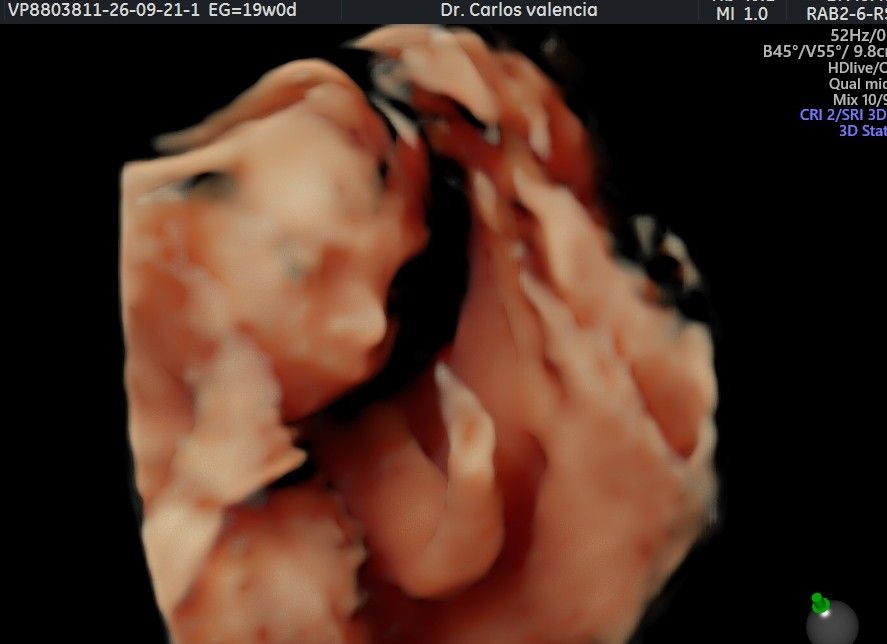Click the MI 1.0 mechanical index value
Screen dimensions: 887x644
742,14
